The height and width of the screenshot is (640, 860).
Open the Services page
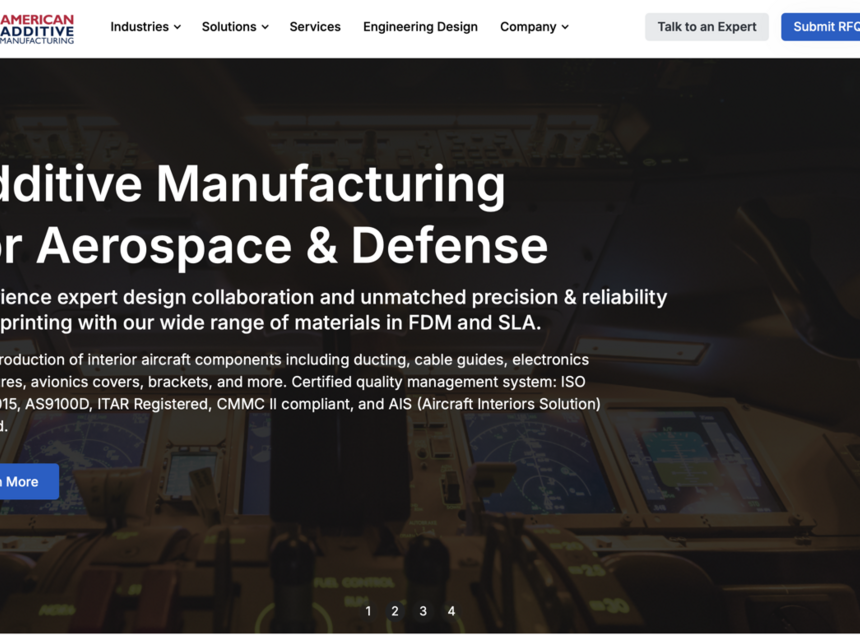point(315,27)
